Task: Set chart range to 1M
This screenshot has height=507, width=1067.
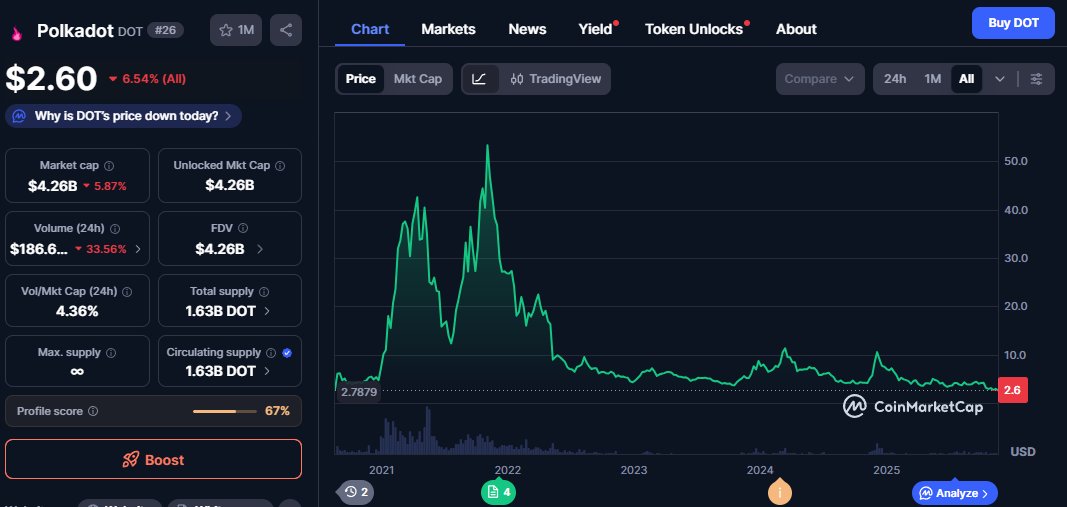Action: pos(932,79)
